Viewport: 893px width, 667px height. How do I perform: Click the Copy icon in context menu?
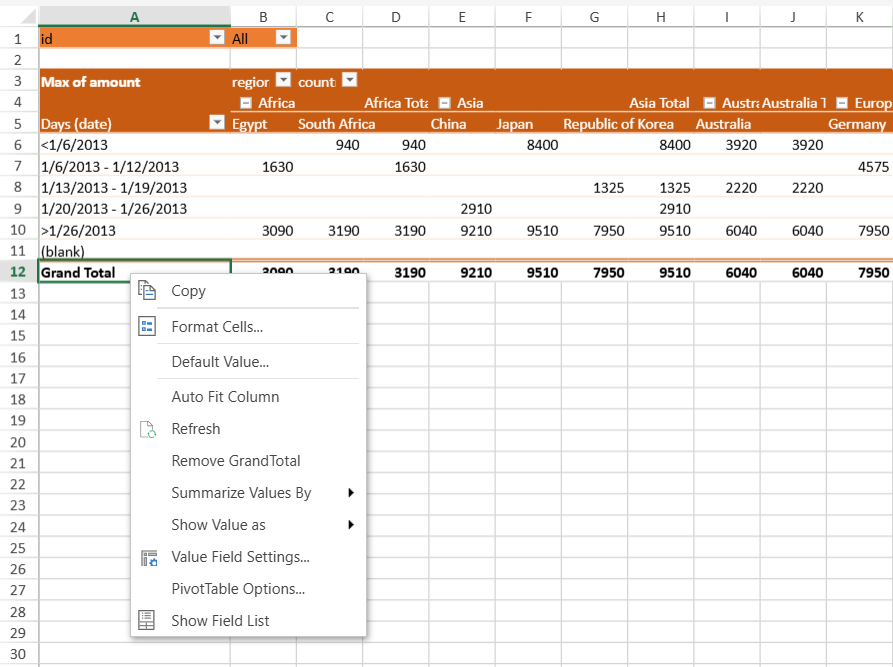pyautogui.click(x=147, y=291)
